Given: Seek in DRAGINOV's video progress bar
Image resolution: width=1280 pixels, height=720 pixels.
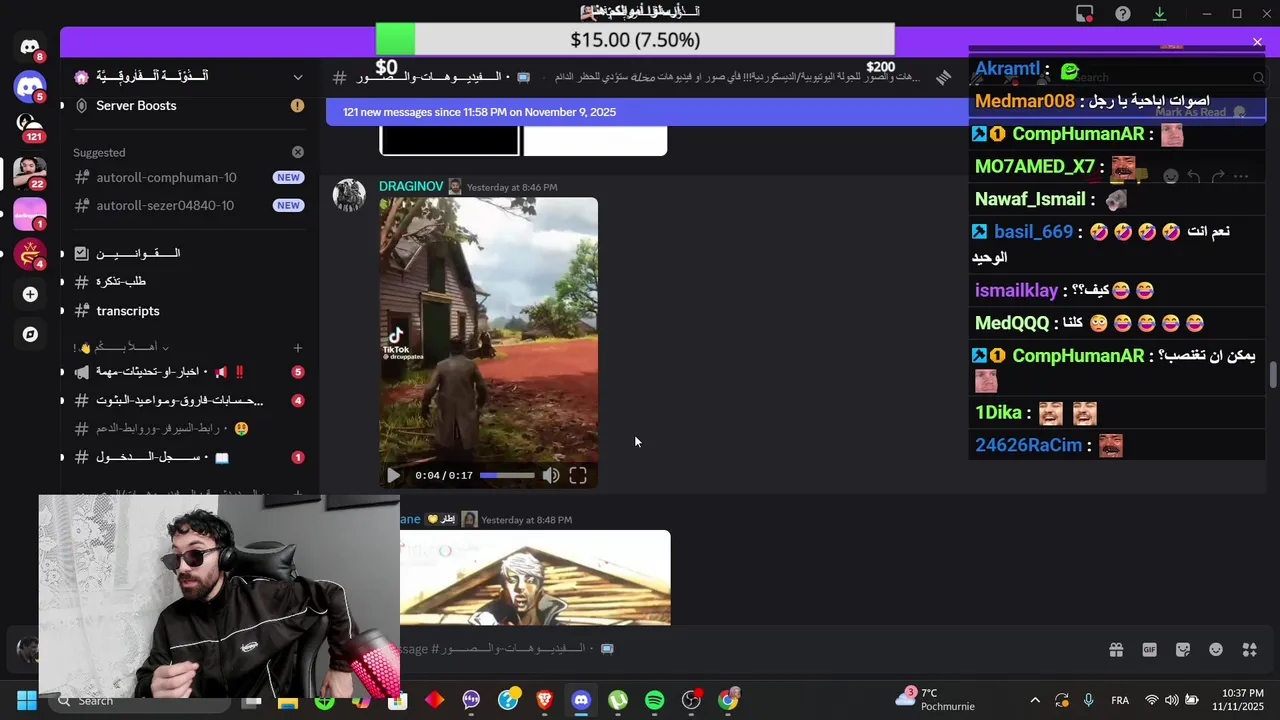Looking at the screenshot, I should [507, 476].
